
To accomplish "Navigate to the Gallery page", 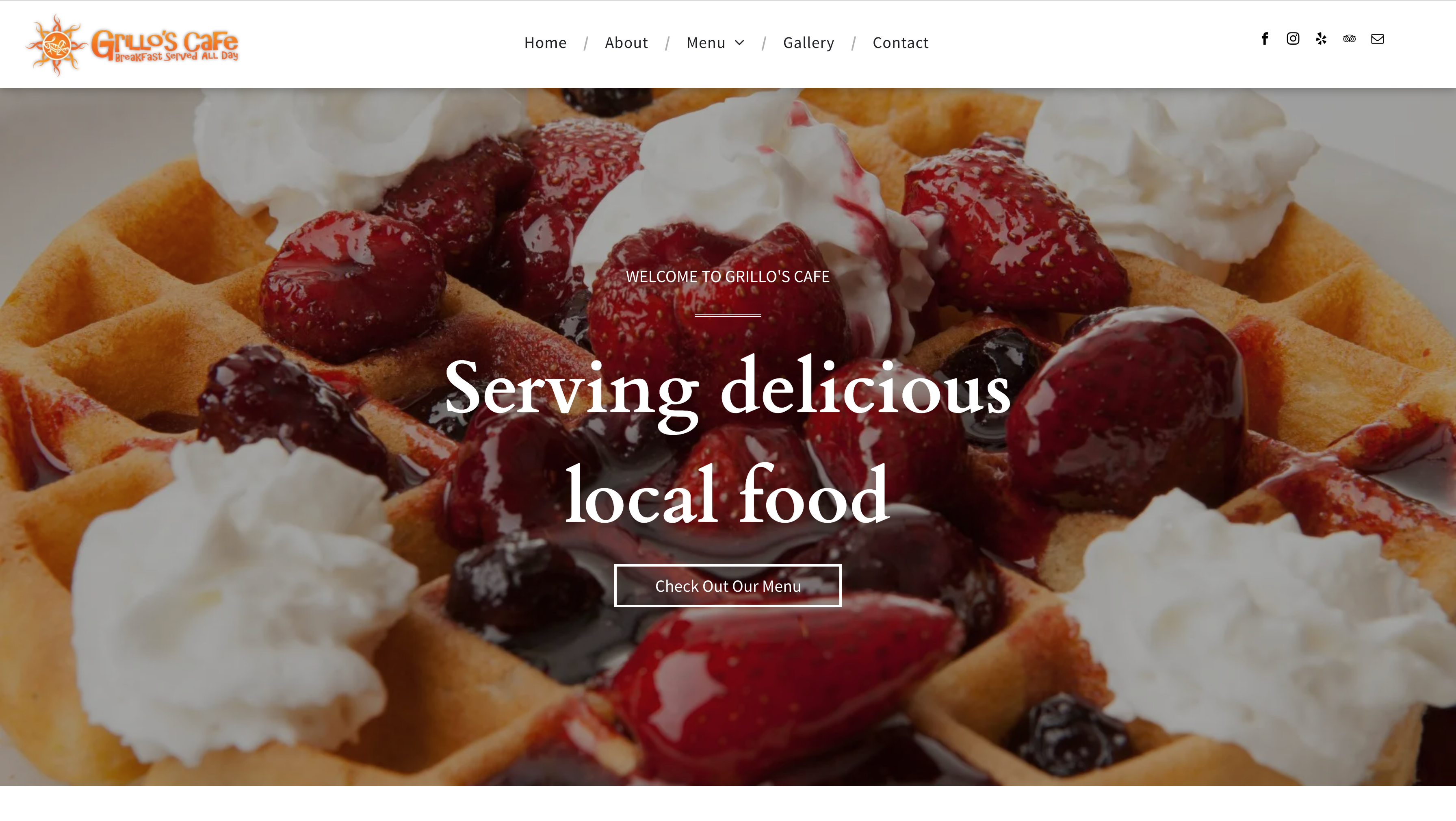I will tap(808, 42).
